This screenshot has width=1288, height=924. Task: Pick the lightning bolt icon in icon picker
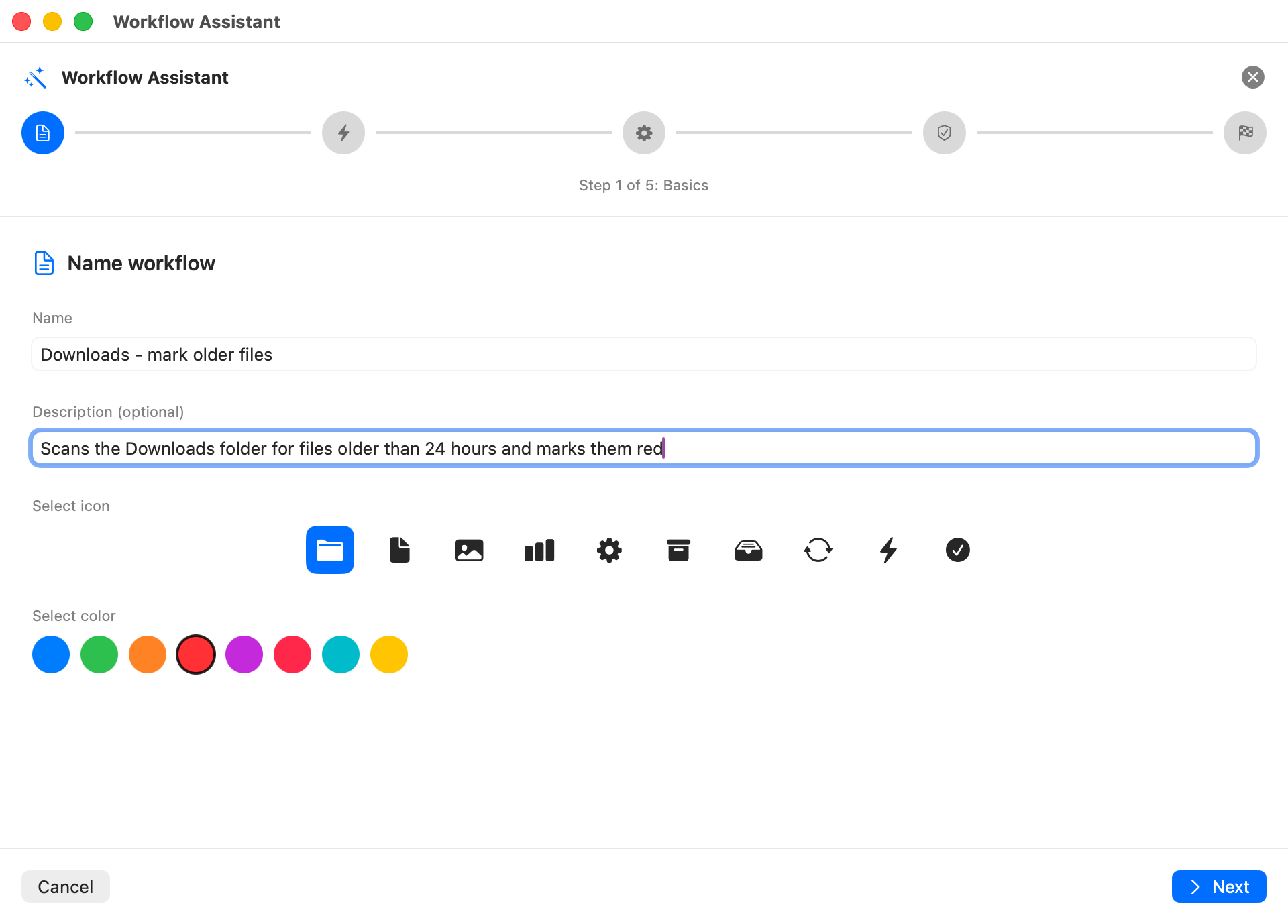click(x=888, y=550)
